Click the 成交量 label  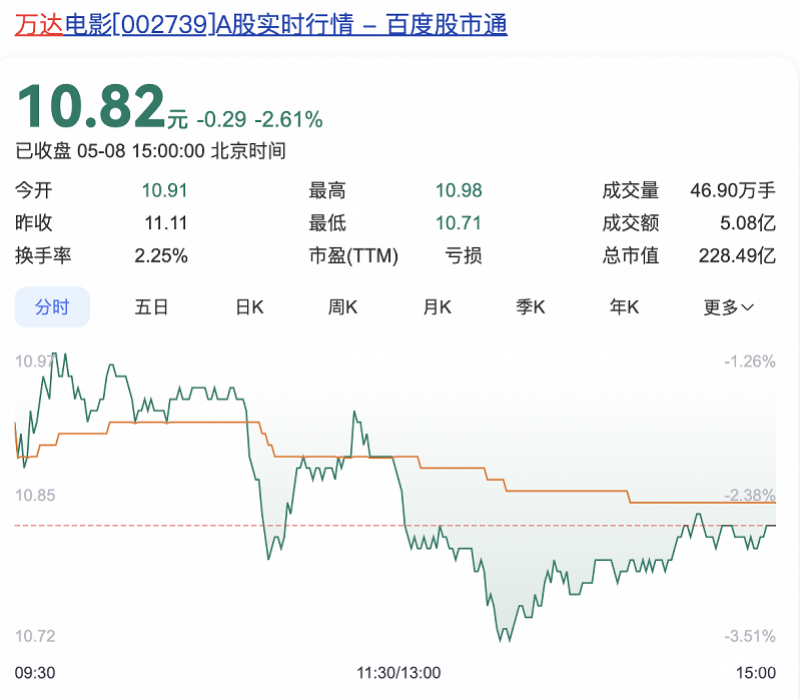(631, 191)
